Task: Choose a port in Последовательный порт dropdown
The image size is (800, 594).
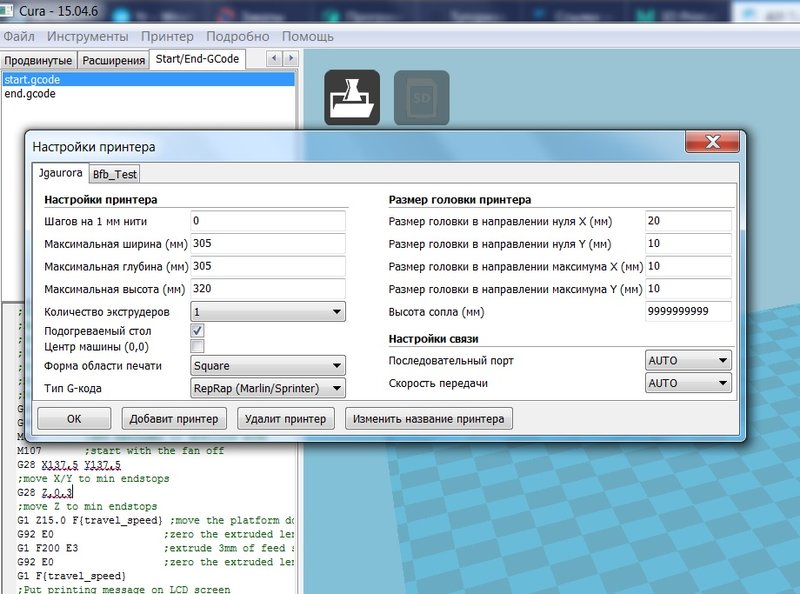Action: pos(688,361)
